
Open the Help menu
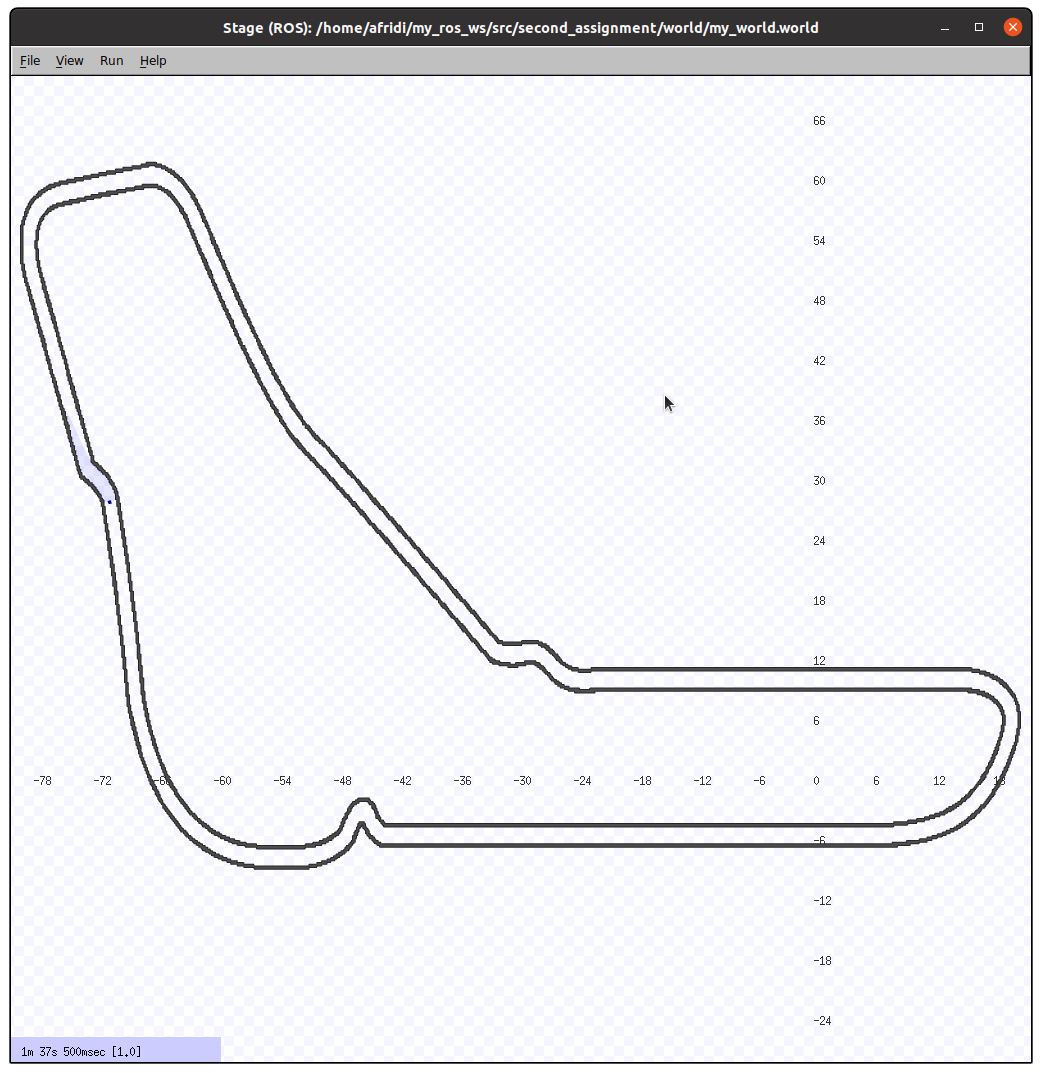click(x=153, y=61)
